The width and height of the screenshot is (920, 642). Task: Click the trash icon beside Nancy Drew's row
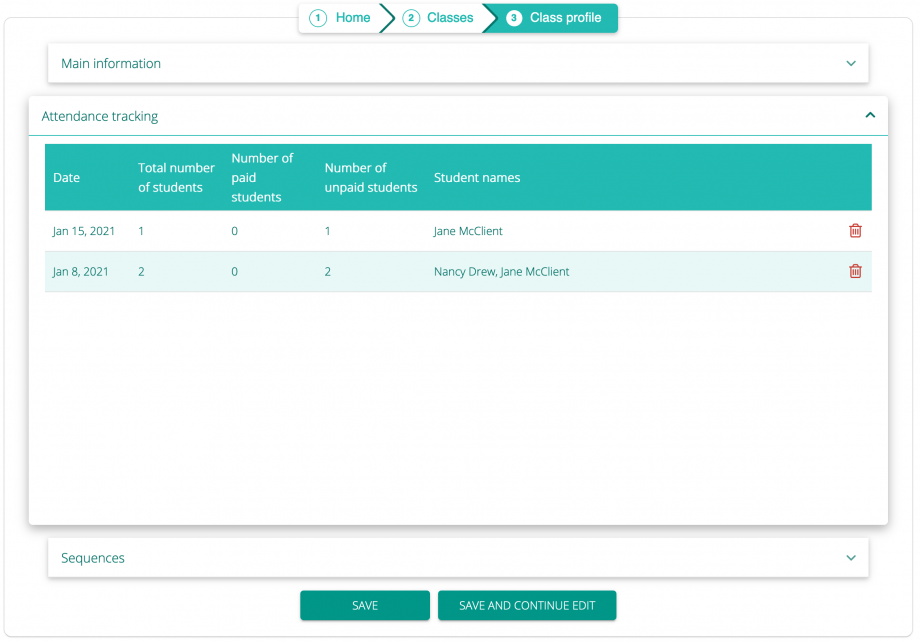click(855, 271)
